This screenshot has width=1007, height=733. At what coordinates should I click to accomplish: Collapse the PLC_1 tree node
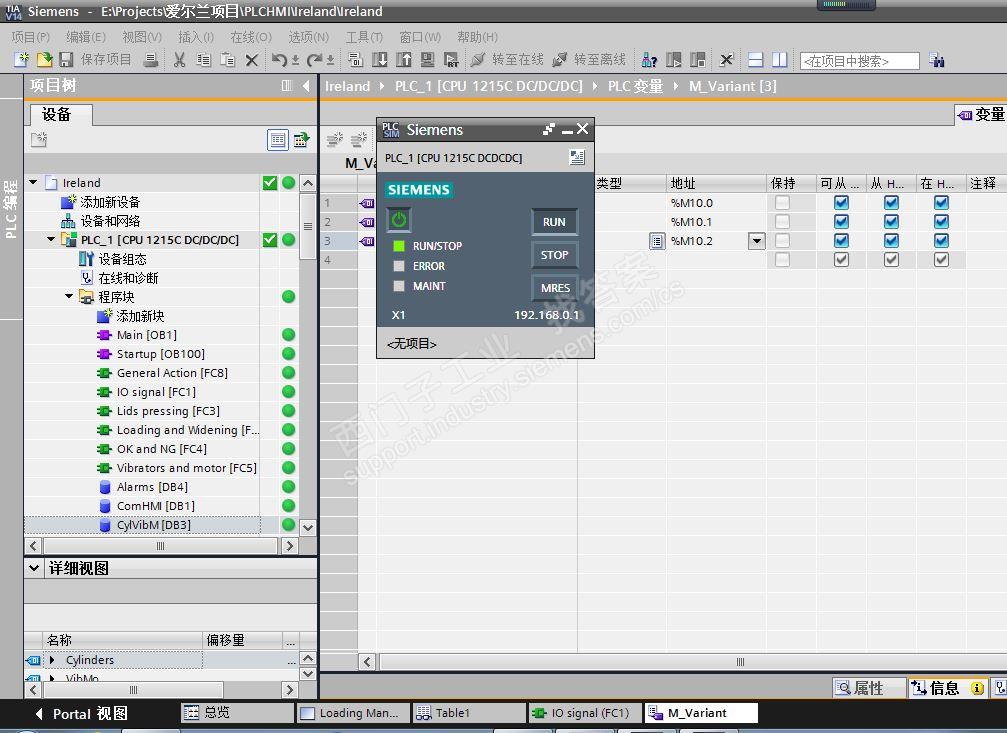pos(51,240)
